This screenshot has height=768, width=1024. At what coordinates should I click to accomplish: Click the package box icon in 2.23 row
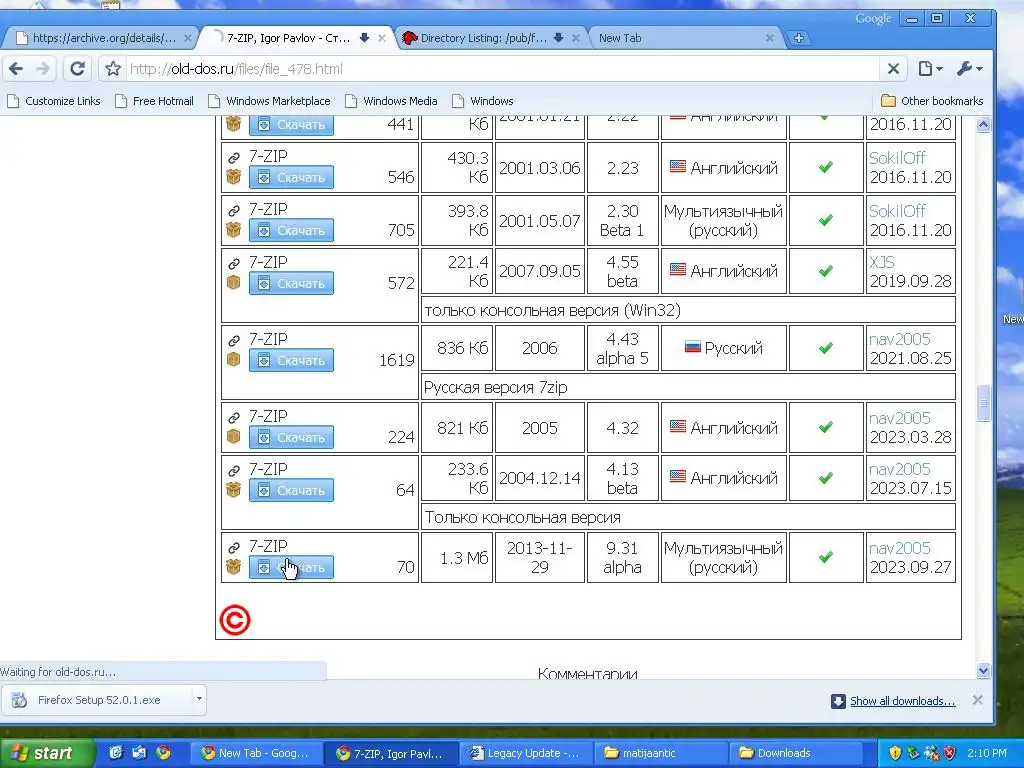233,177
